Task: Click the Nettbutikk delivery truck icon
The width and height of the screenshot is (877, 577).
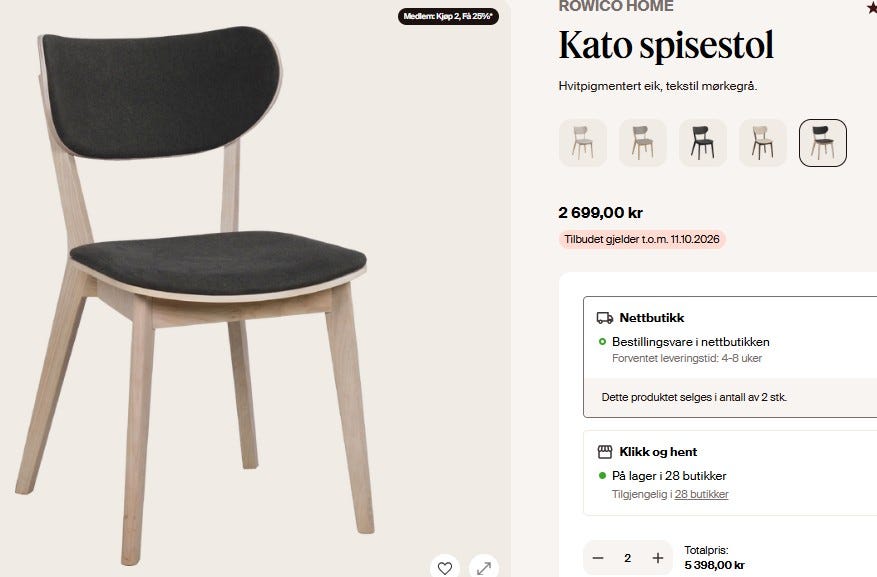Action: (605, 318)
